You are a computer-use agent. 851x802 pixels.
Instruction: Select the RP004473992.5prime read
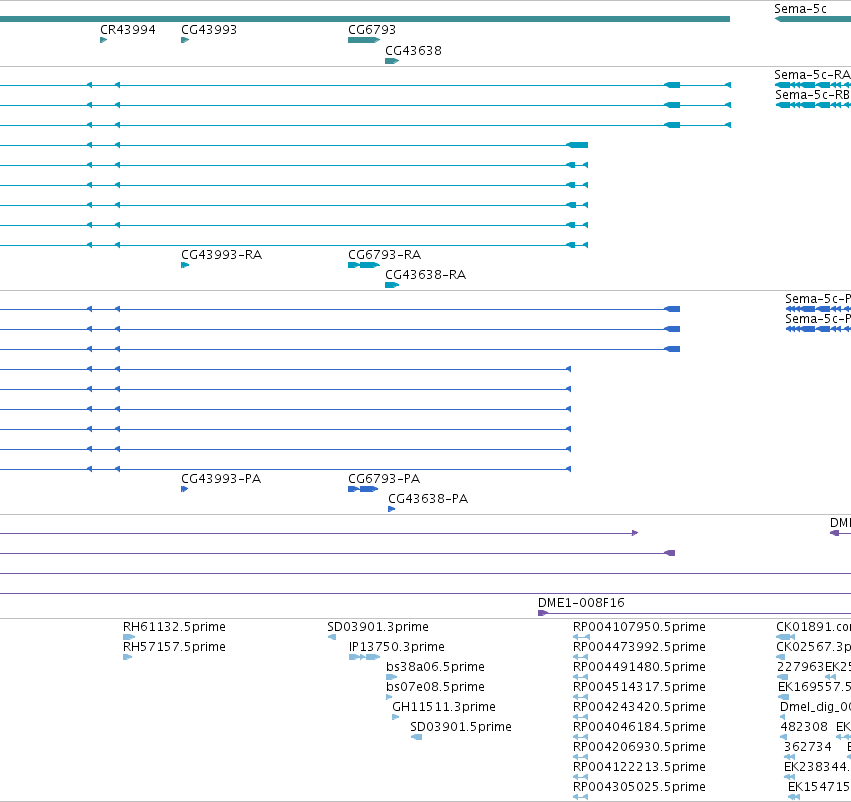(x=581, y=657)
